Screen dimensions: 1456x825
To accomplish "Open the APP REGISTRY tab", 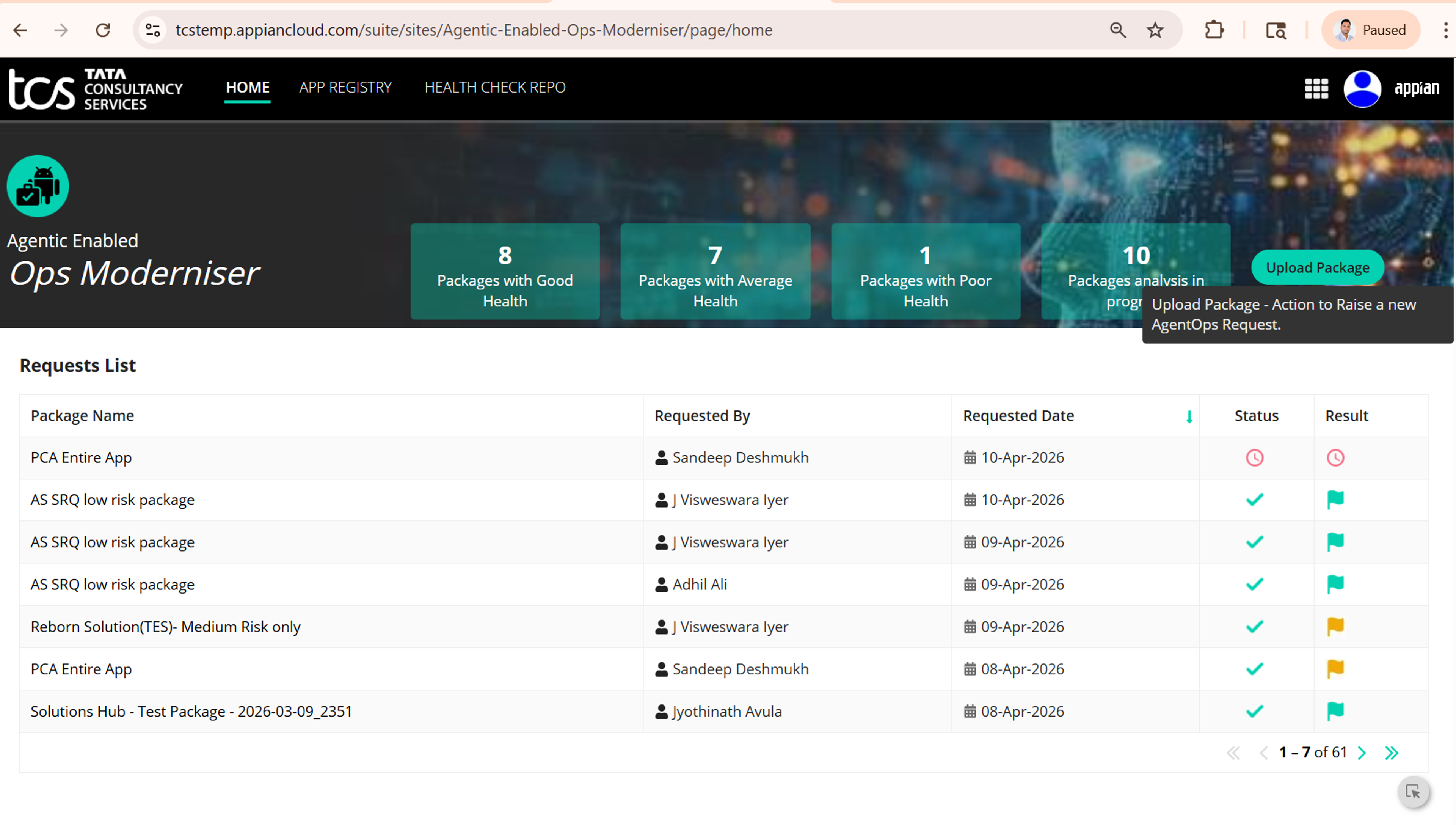I will point(345,87).
